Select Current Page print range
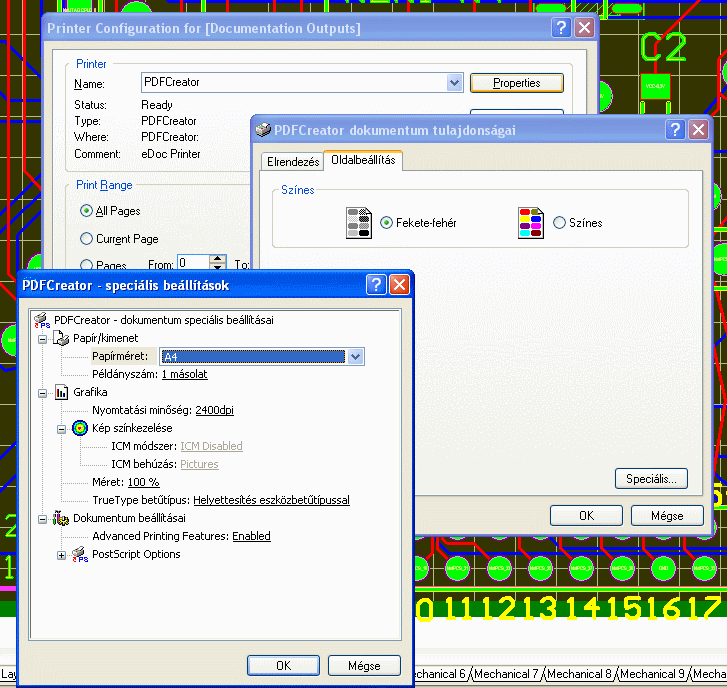Screen dimensions: 727x688 86,239
